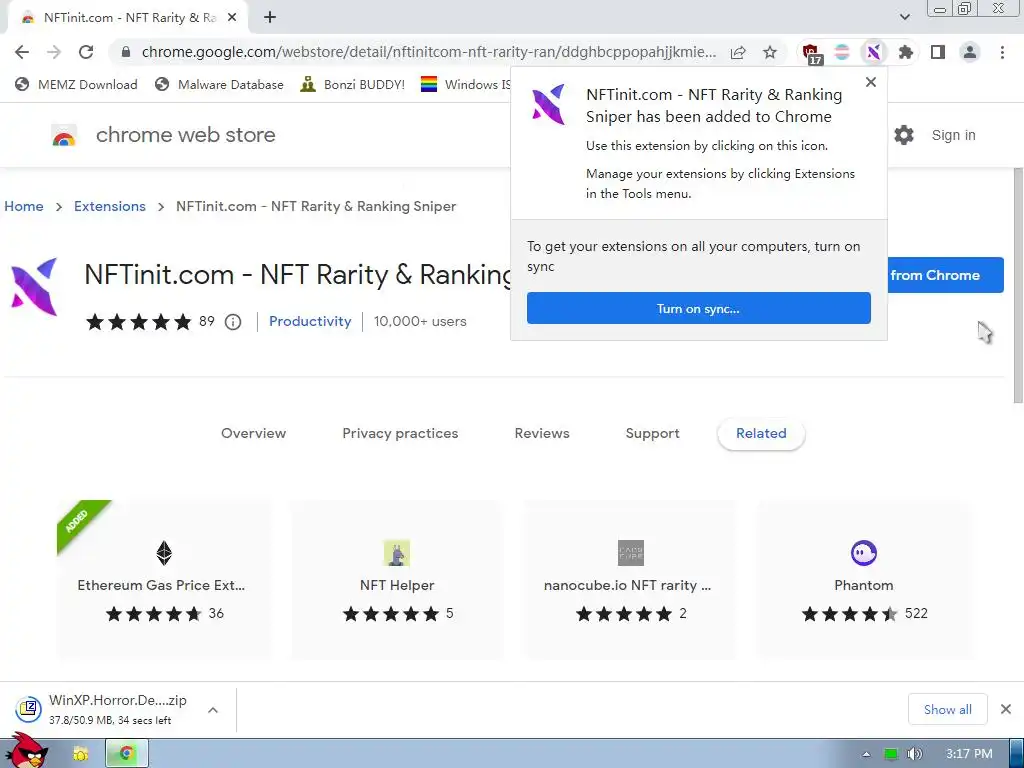Open the Windows bookmark with rainbow flag
The width and height of the screenshot is (1024, 768).
tap(466, 84)
